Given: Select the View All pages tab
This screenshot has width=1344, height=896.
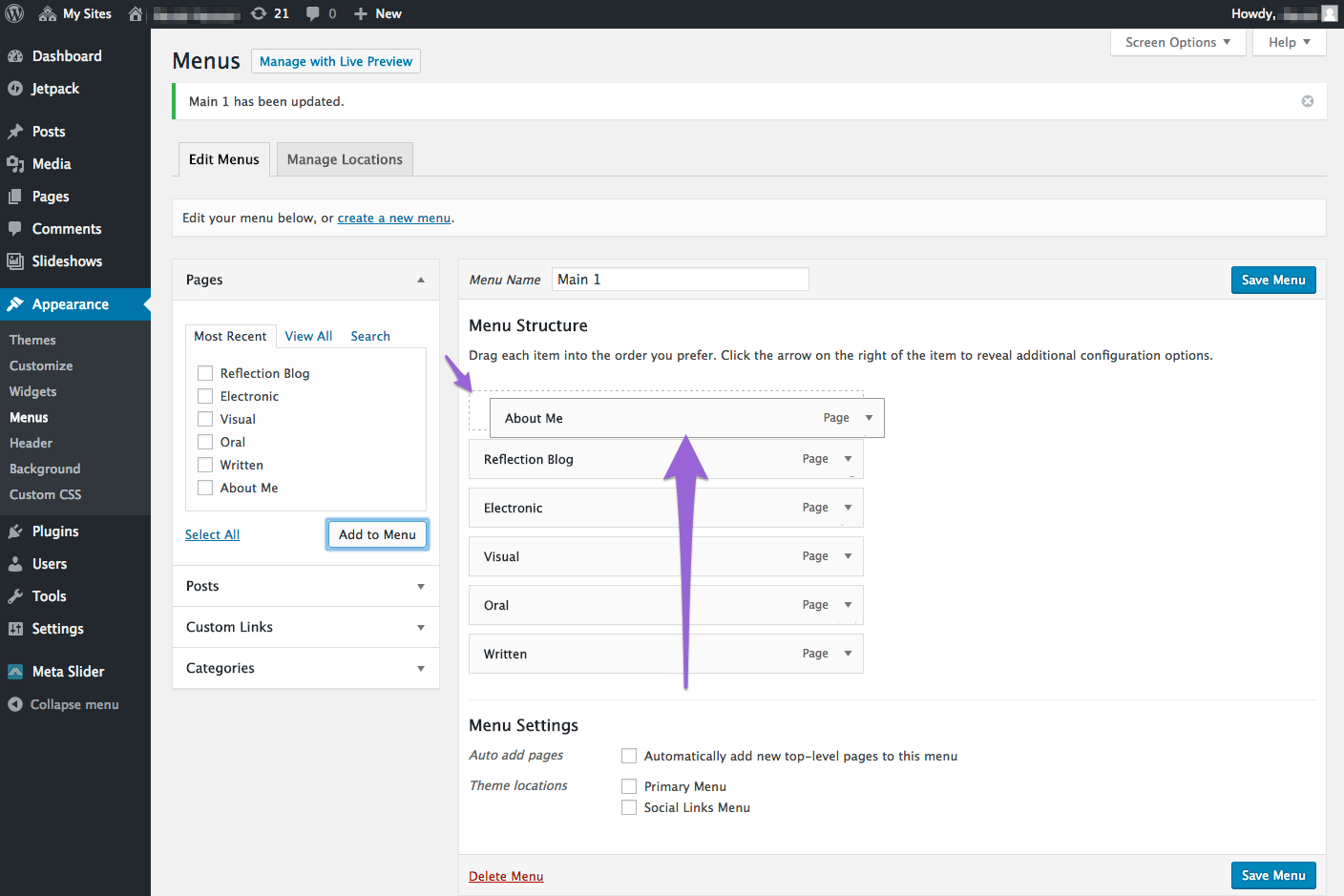Looking at the screenshot, I should pyautogui.click(x=308, y=336).
